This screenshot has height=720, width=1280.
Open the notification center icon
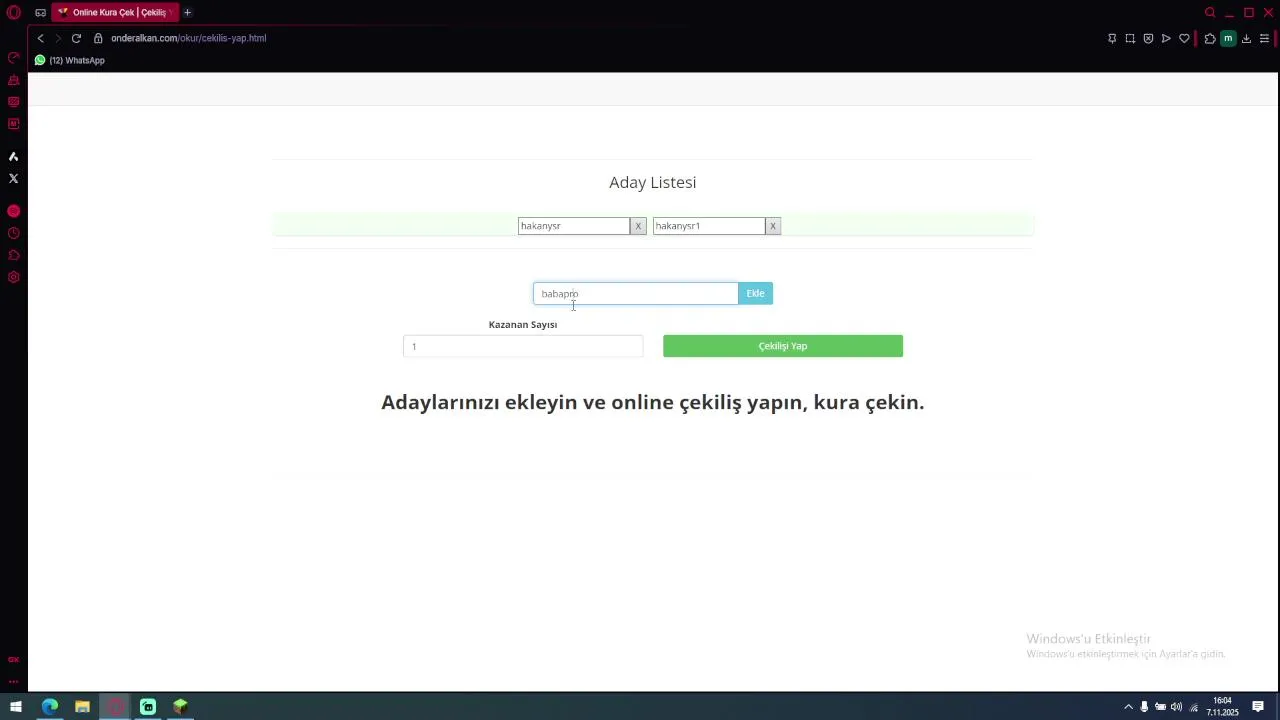point(1258,706)
